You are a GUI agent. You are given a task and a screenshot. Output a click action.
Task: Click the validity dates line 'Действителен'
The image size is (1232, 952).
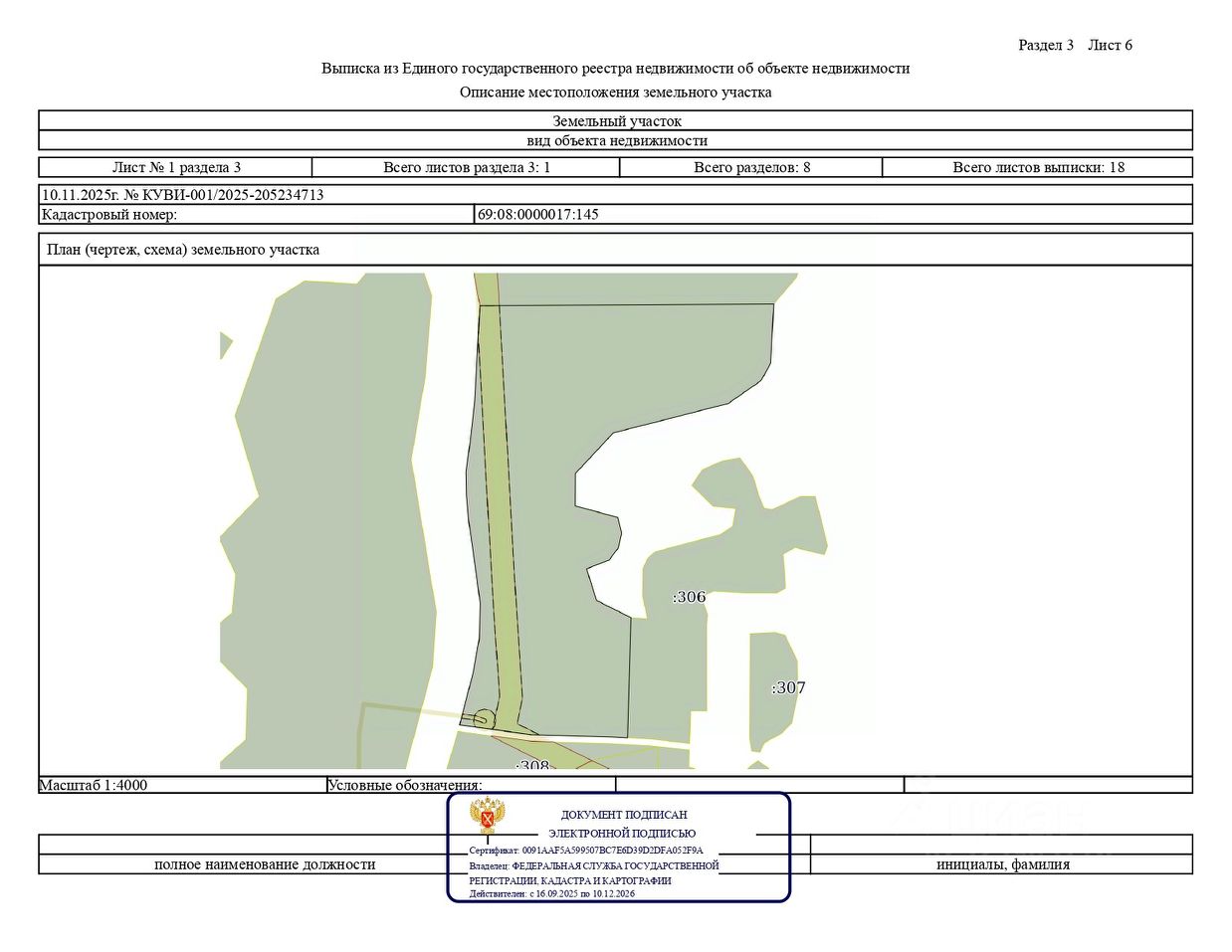(552, 893)
